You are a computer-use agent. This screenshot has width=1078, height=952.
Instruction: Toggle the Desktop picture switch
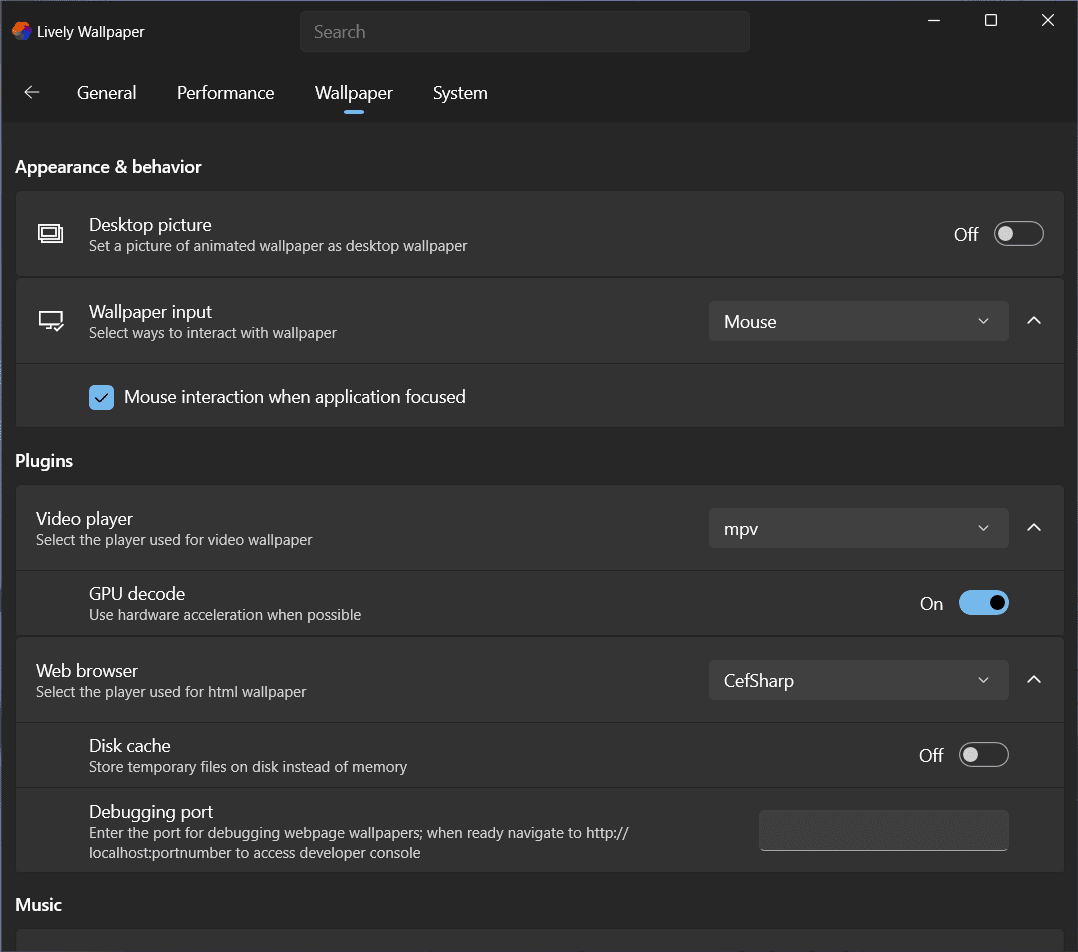click(1018, 234)
